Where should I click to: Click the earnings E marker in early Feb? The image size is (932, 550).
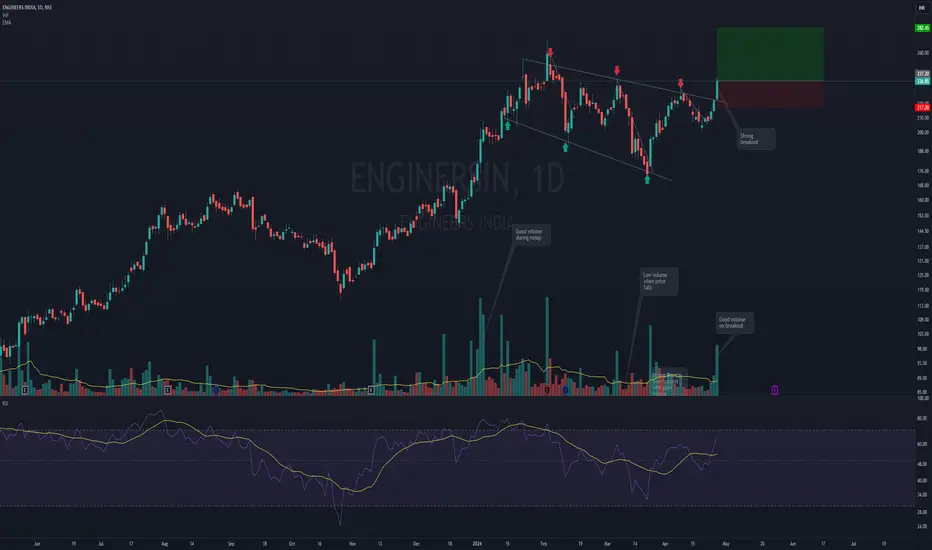point(547,390)
